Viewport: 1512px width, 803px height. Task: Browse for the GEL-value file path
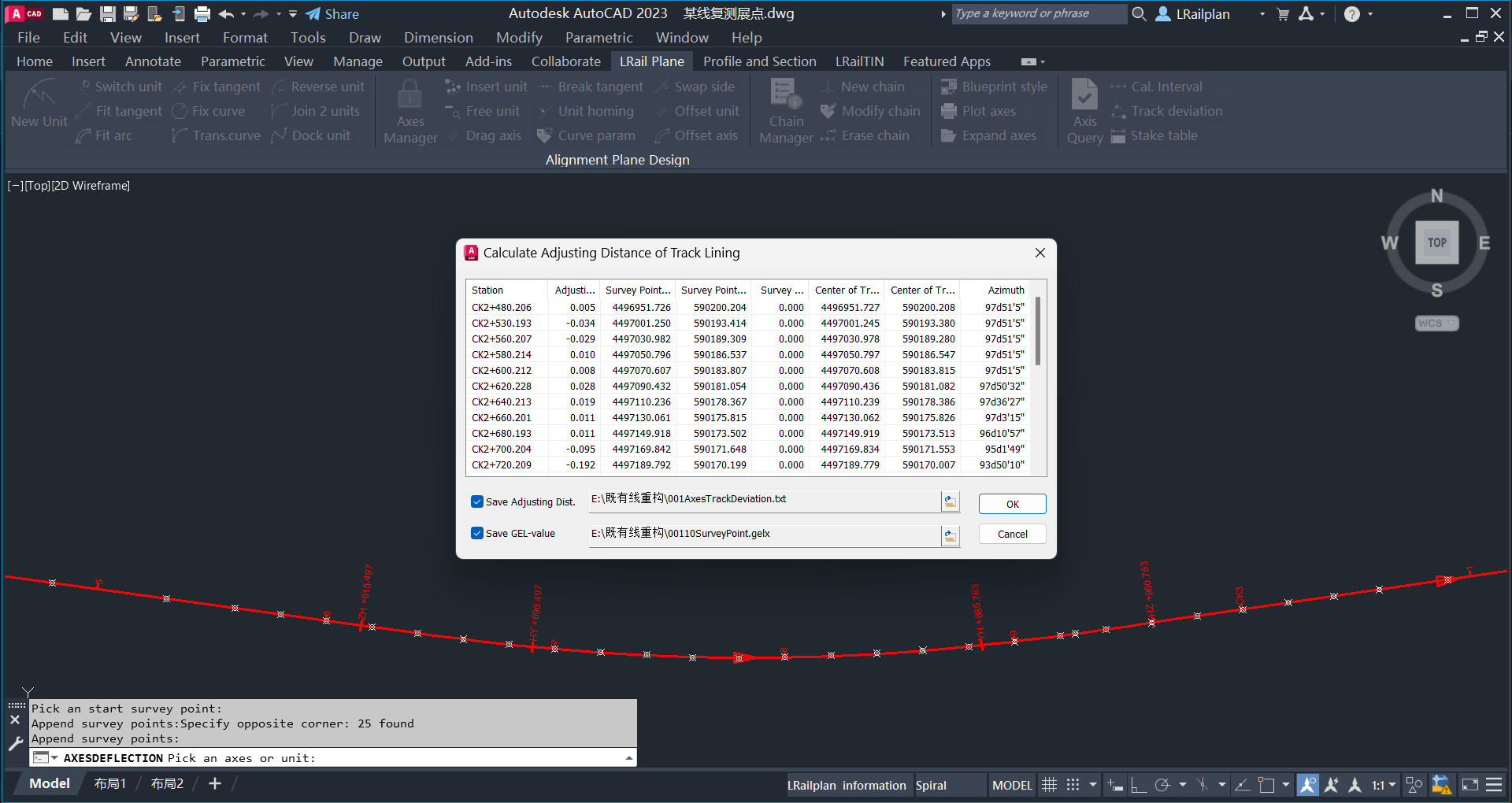tap(951, 535)
